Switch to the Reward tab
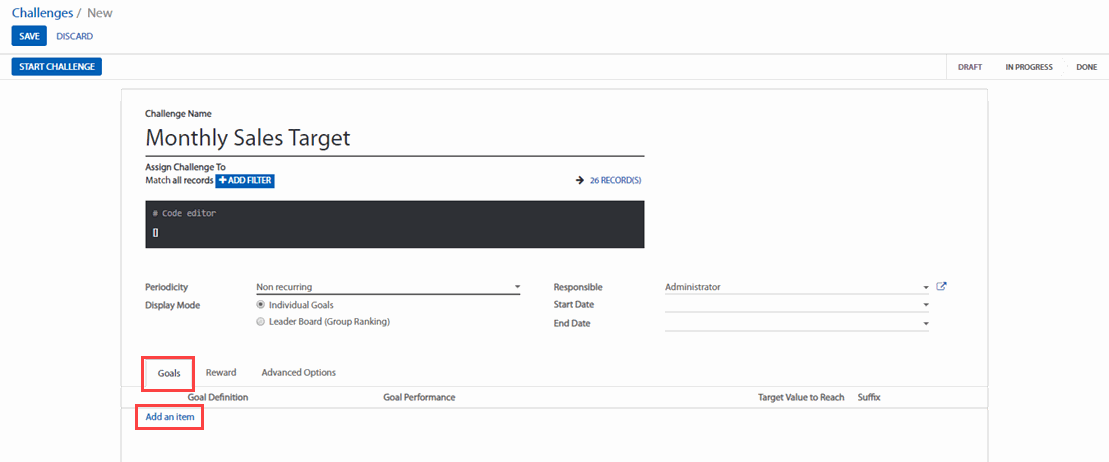 point(221,373)
